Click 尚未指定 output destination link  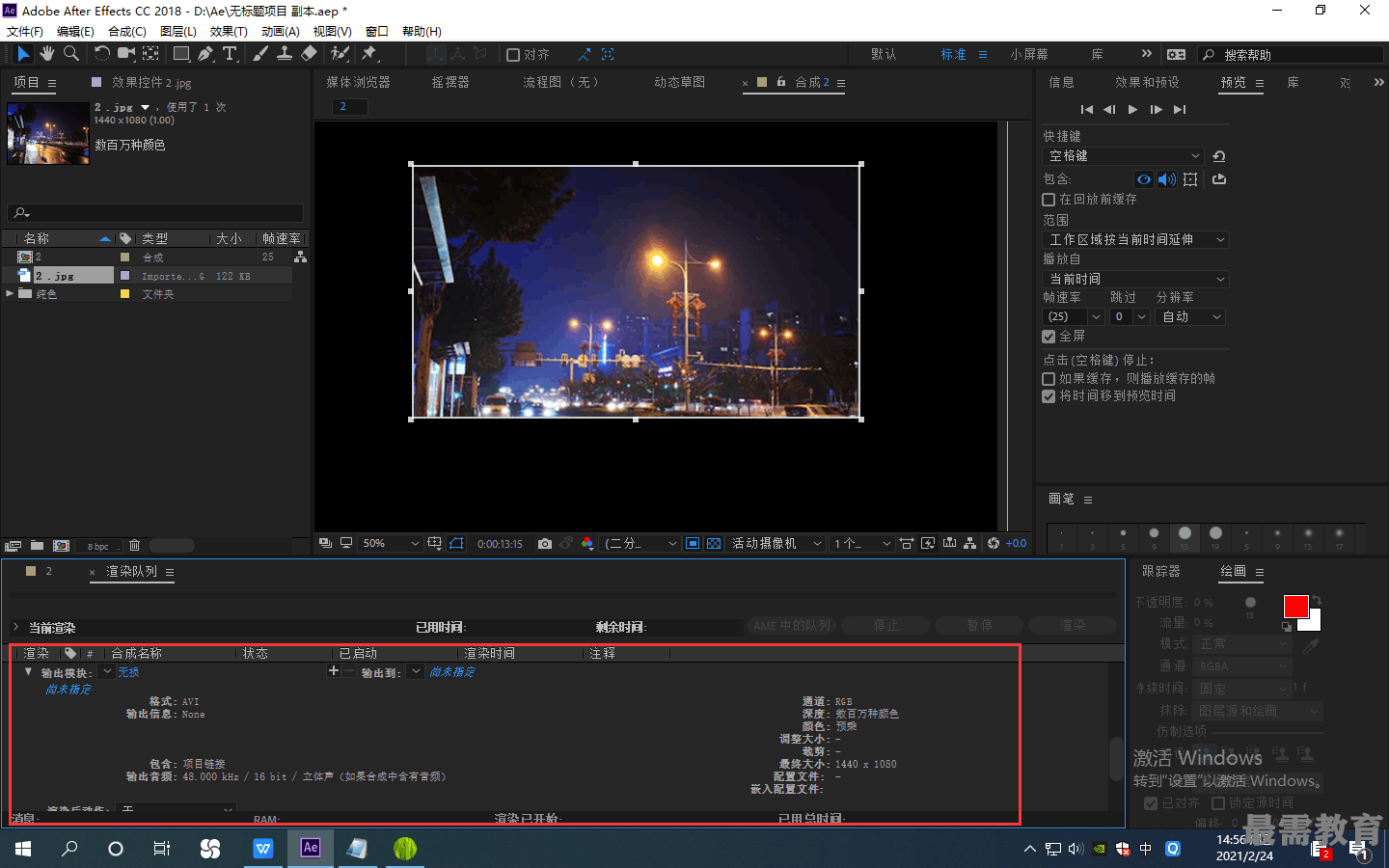(452, 672)
